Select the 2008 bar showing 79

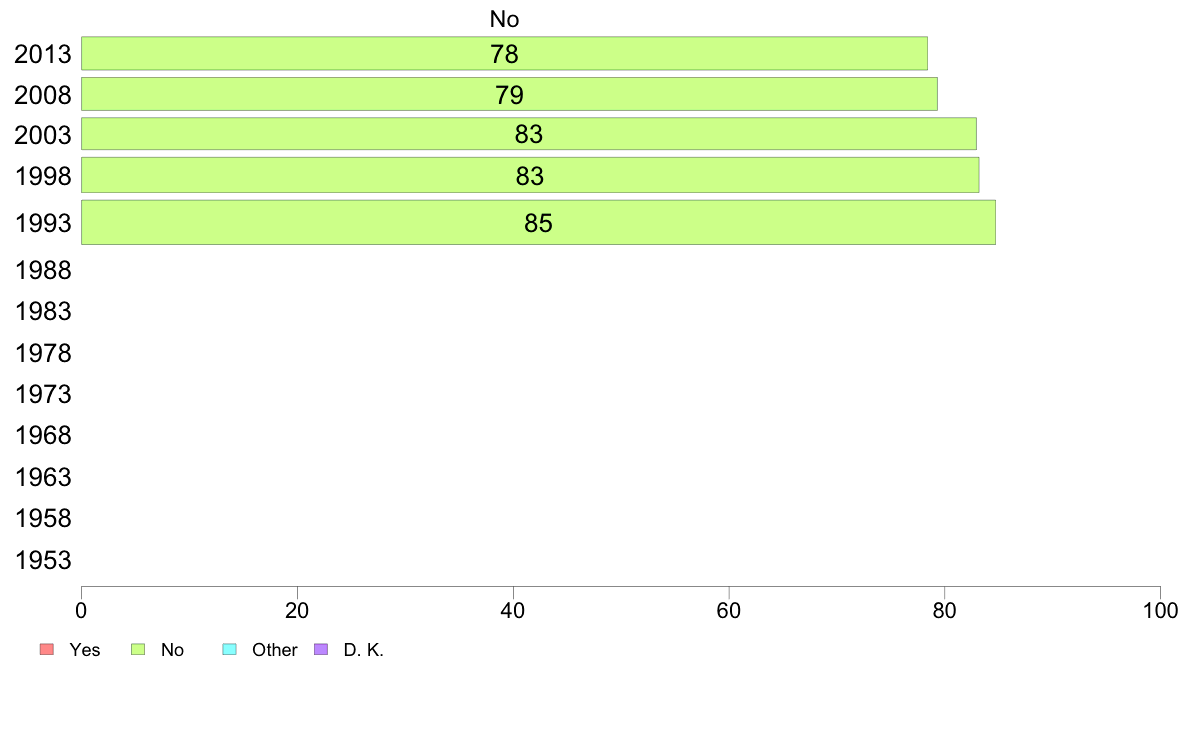pos(509,94)
